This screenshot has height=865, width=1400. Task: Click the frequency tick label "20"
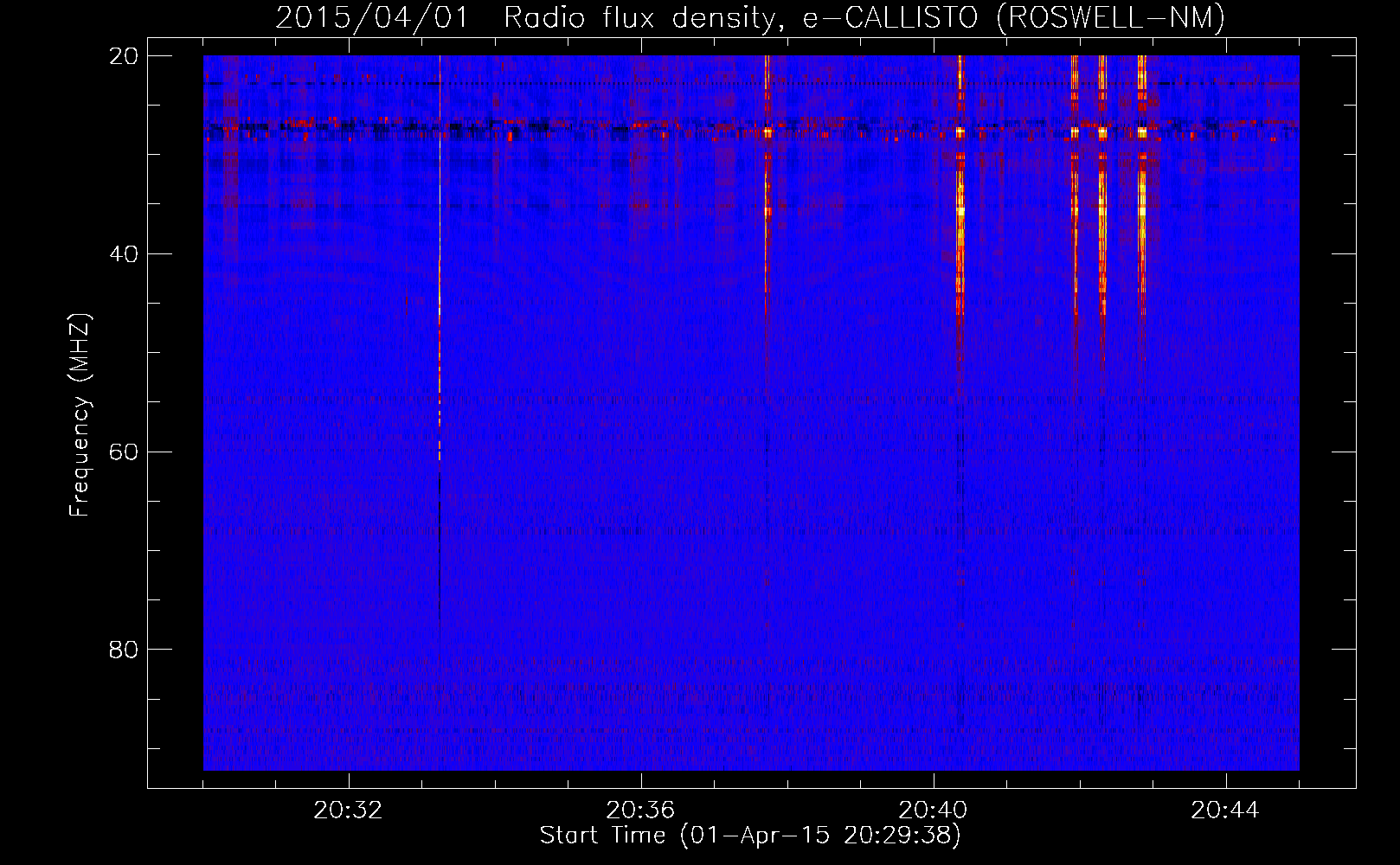(124, 56)
